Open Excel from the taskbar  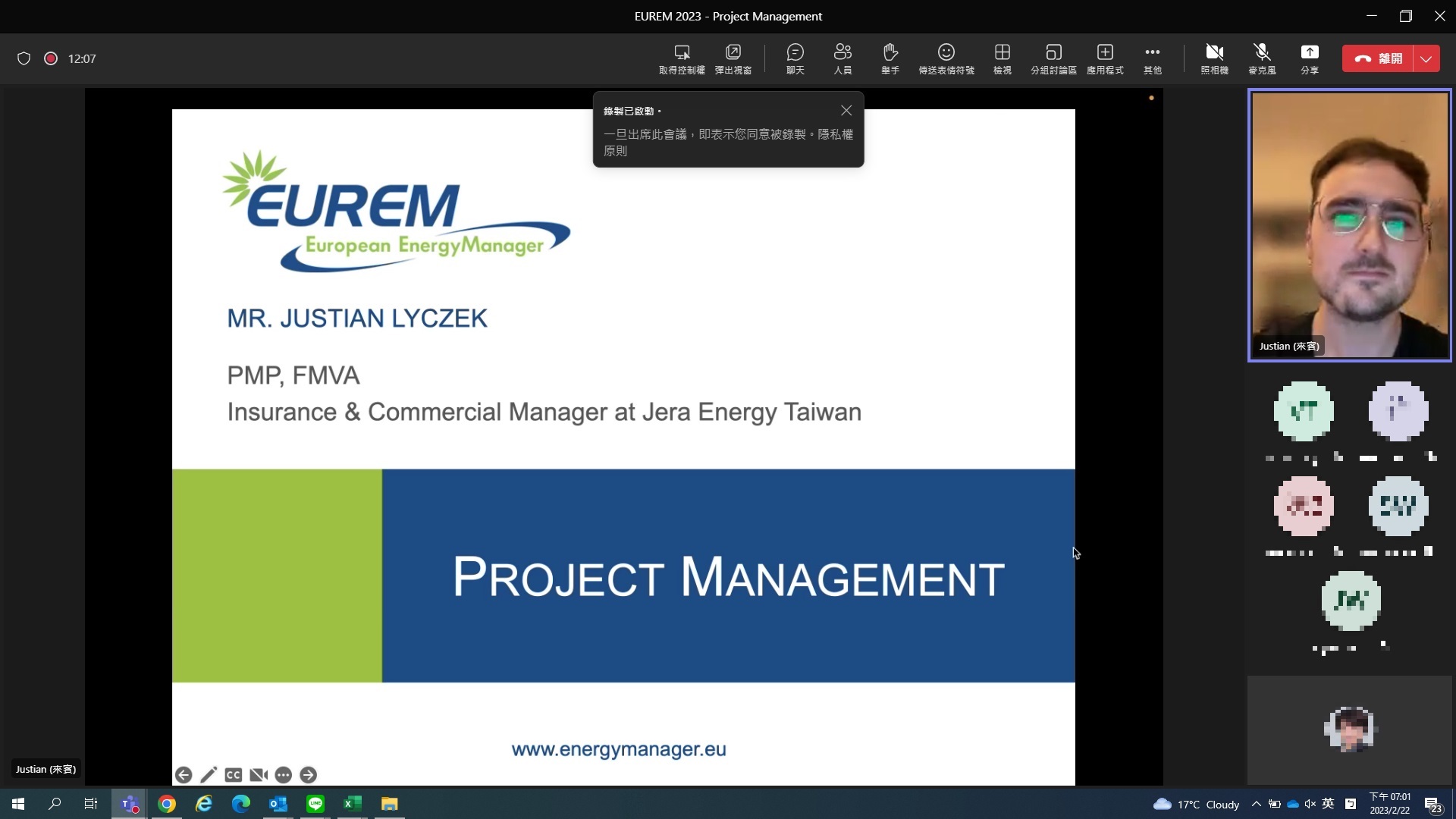click(352, 804)
